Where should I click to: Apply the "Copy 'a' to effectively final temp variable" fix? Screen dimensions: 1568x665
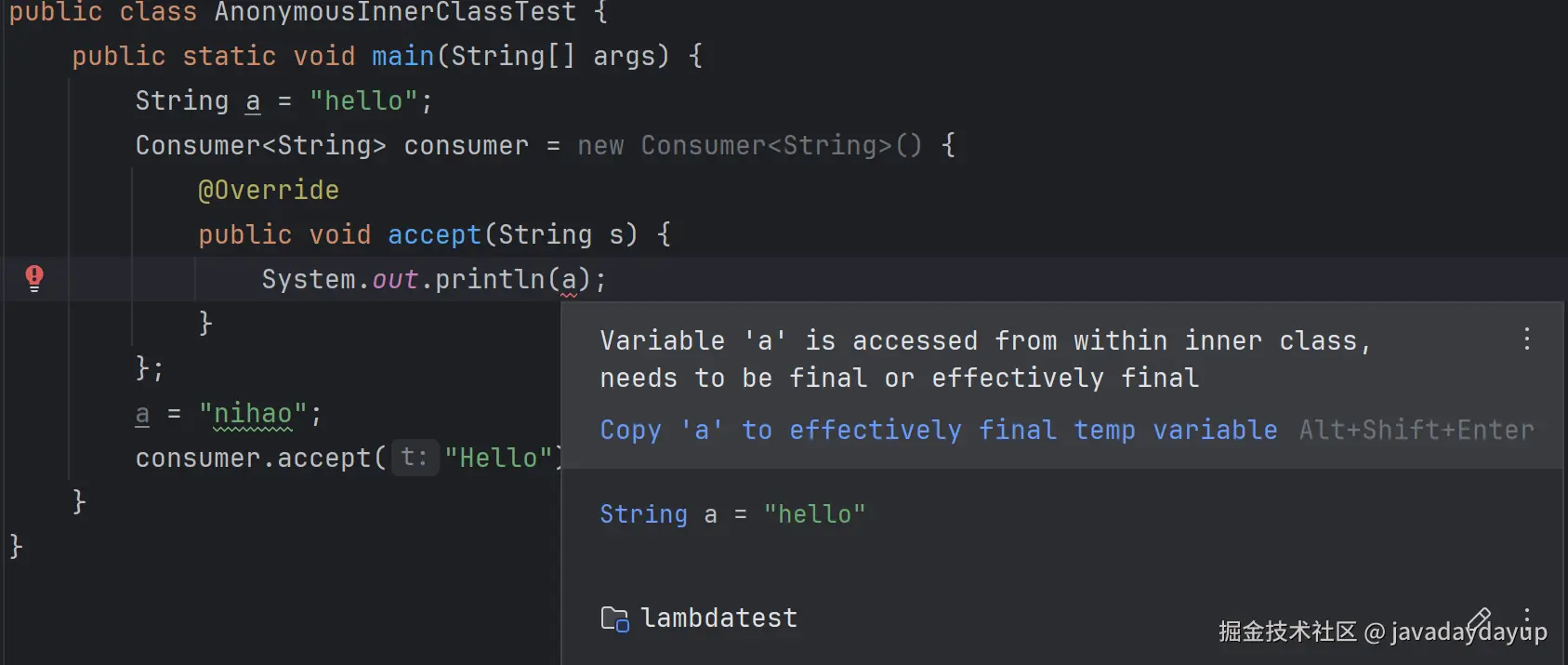tap(938, 430)
